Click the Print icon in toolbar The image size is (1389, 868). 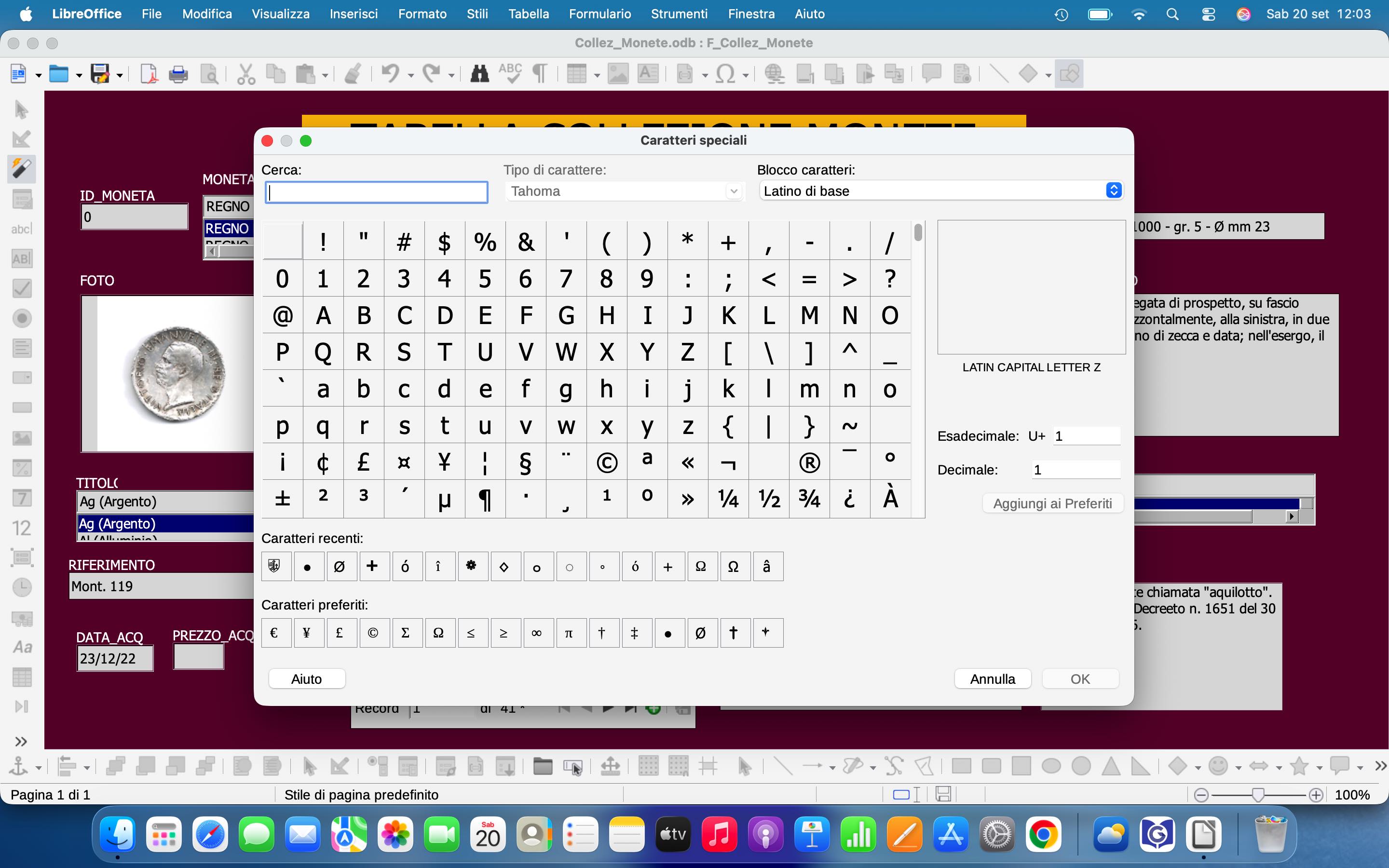(x=178, y=74)
